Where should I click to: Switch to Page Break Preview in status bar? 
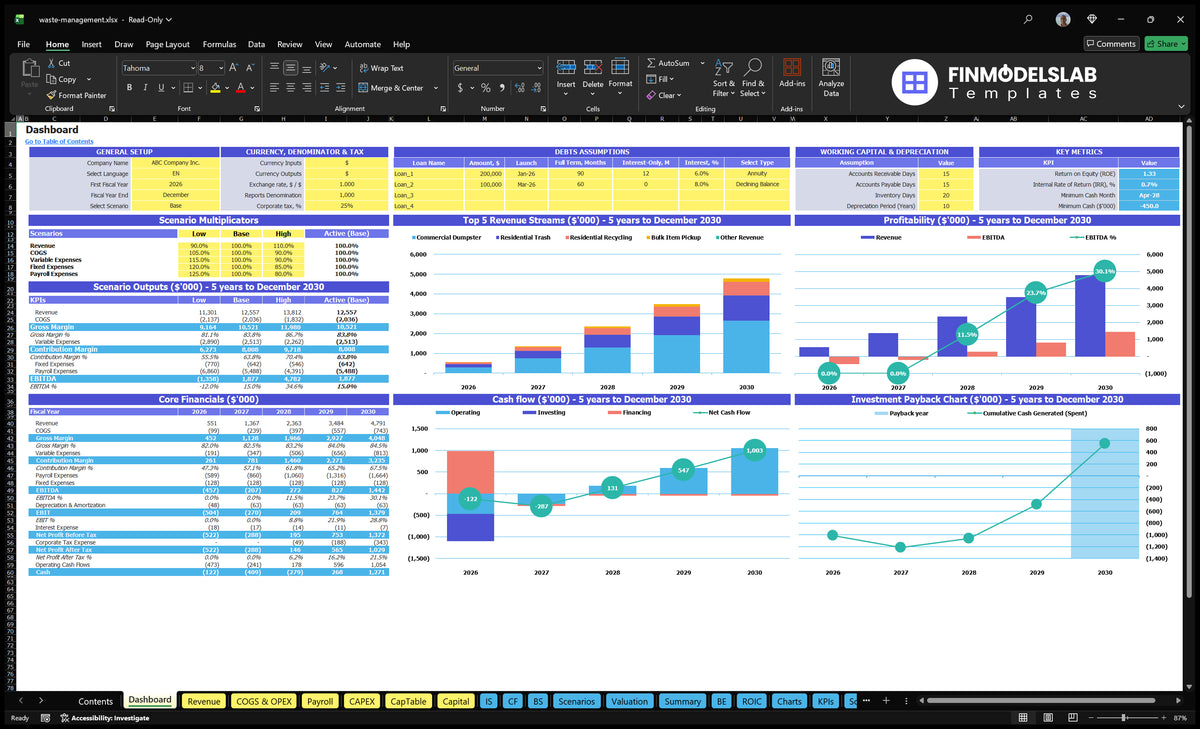click(1073, 718)
